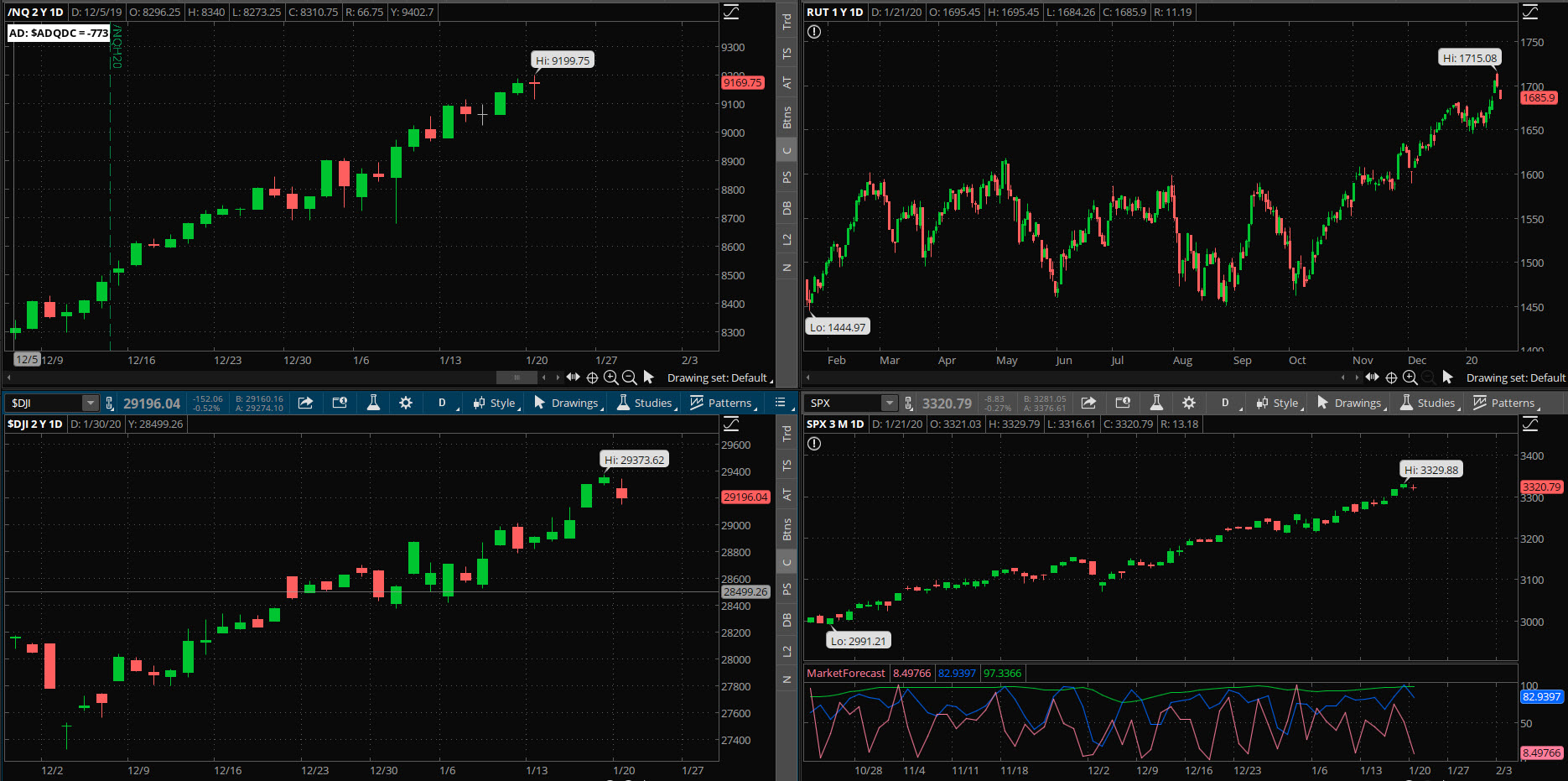
Task: Click the $DJI symbol input field
Action: coord(44,404)
